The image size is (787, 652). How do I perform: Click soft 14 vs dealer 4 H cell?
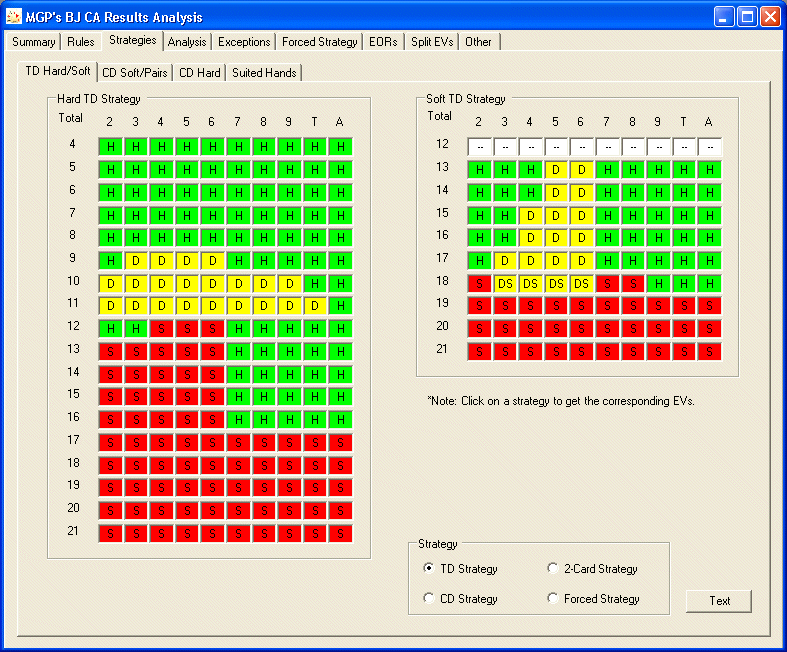coord(531,192)
